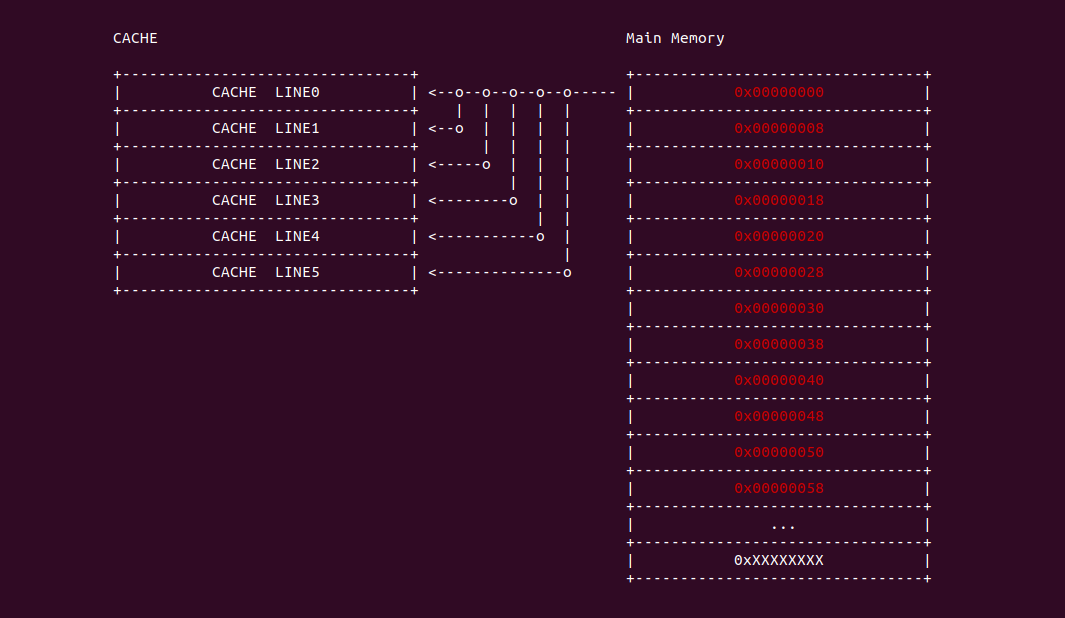Select the CACHE LINE1 row
Screen dimensions: 1065x618
pos(265,129)
